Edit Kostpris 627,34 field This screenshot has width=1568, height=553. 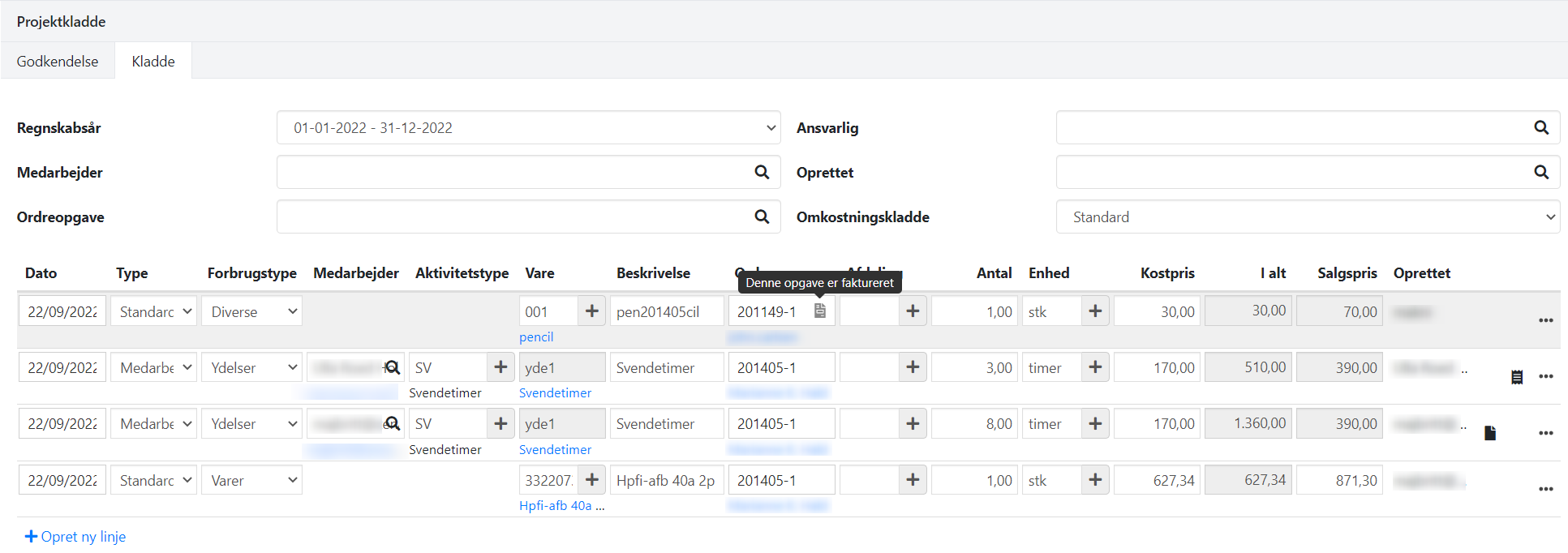tap(1157, 480)
